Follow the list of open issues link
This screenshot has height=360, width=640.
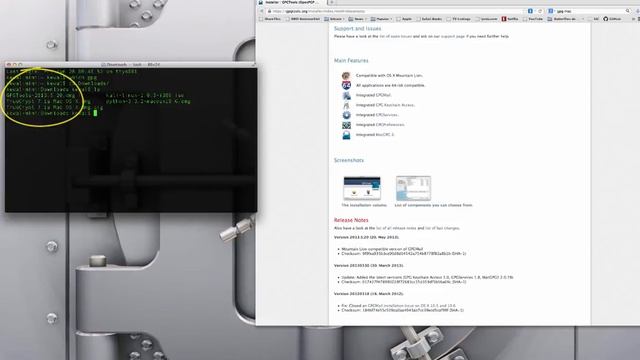[x=396, y=36]
